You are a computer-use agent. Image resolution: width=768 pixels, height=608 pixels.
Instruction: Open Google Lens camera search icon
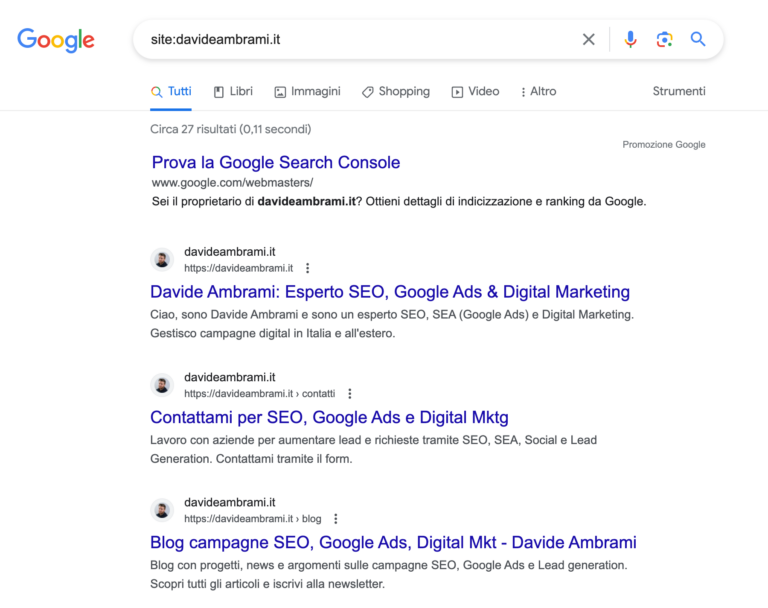coord(664,39)
